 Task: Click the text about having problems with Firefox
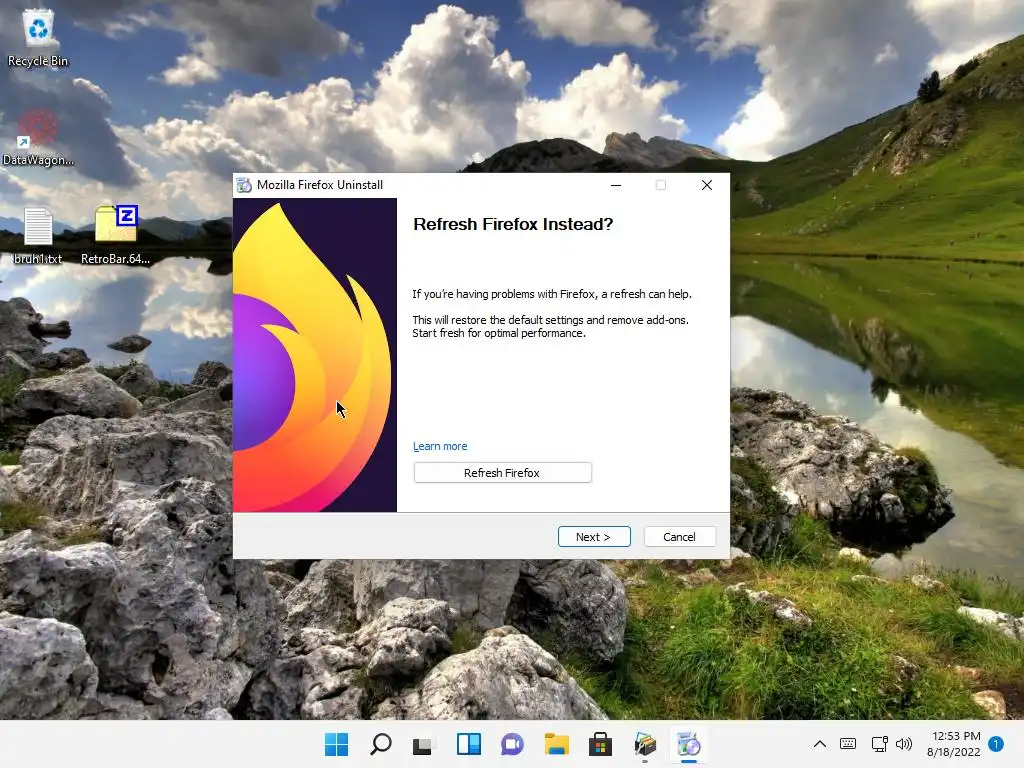tap(552, 294)
